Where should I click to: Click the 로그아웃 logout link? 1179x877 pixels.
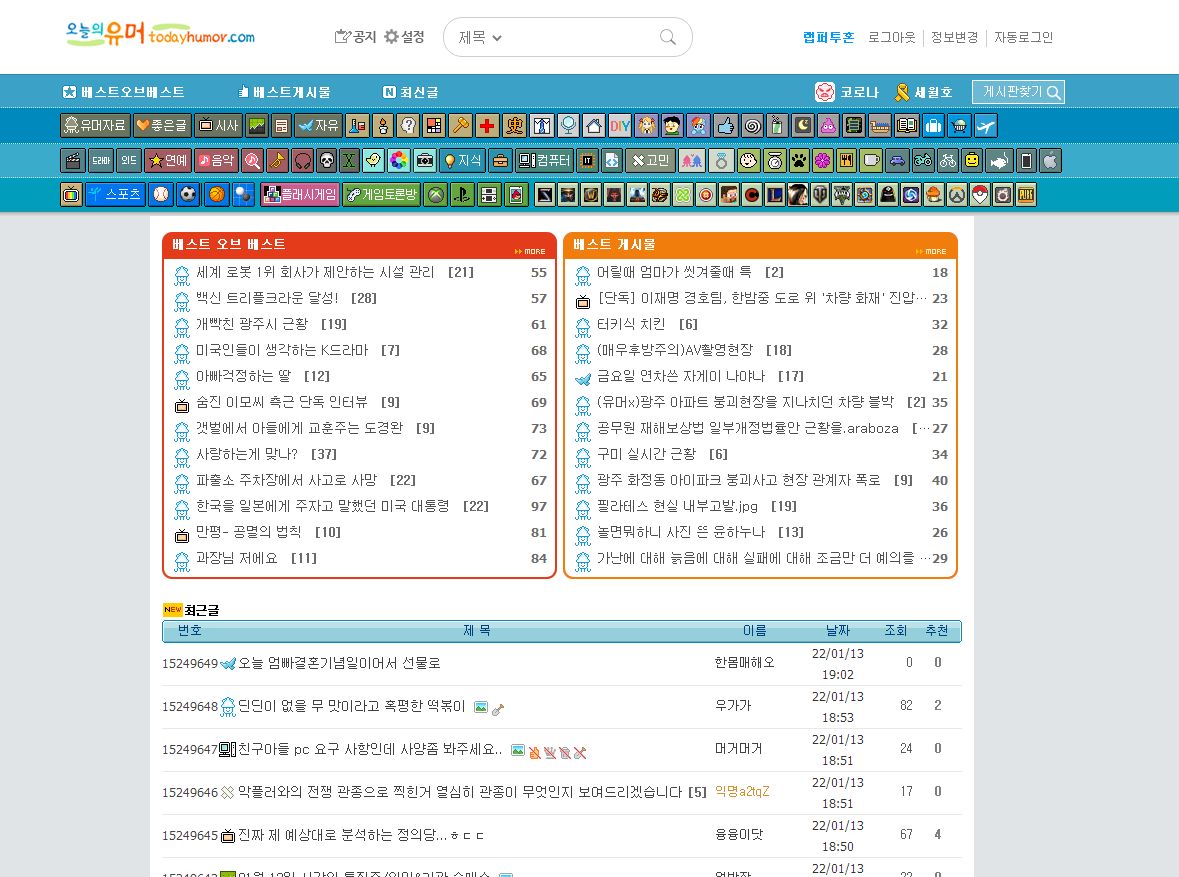[x=892, y=37]
